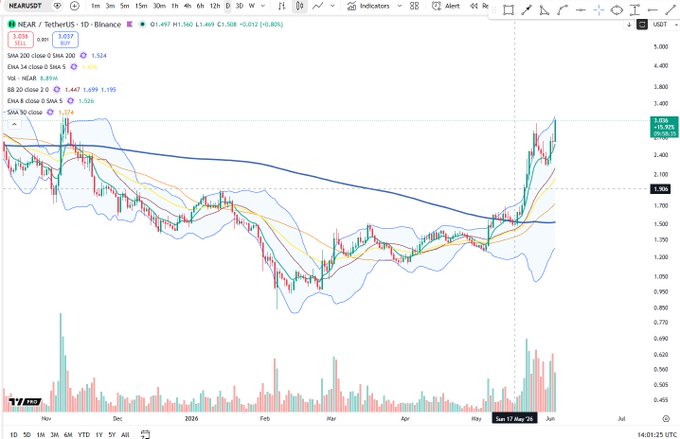Click the 14:01:25 UTC timezone clock
Screen dimensions: 680x439
[x=657, y=434]
